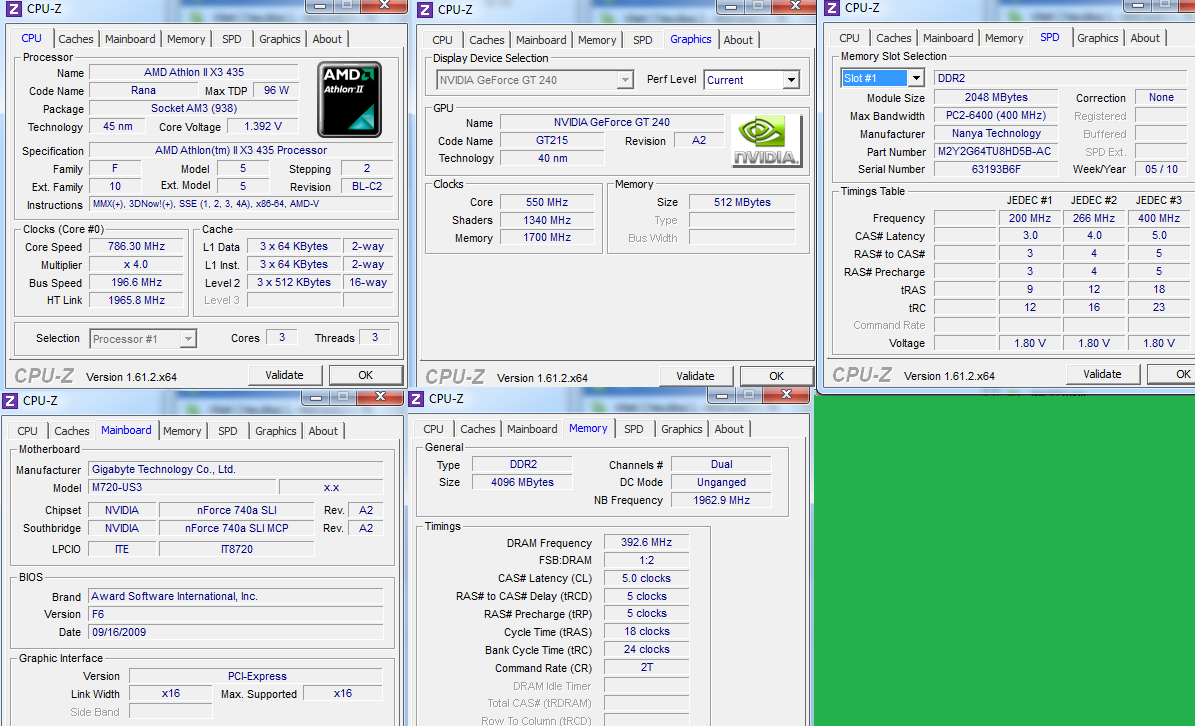Click the CPU-Z title icon of the processor window

tap(11, 9)
